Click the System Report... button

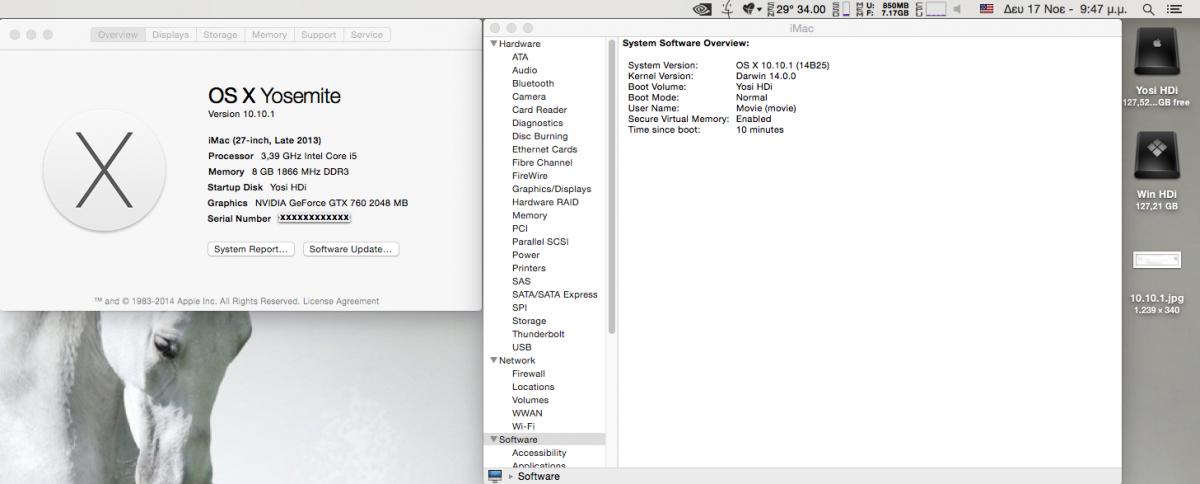click(x=251, y=249)
